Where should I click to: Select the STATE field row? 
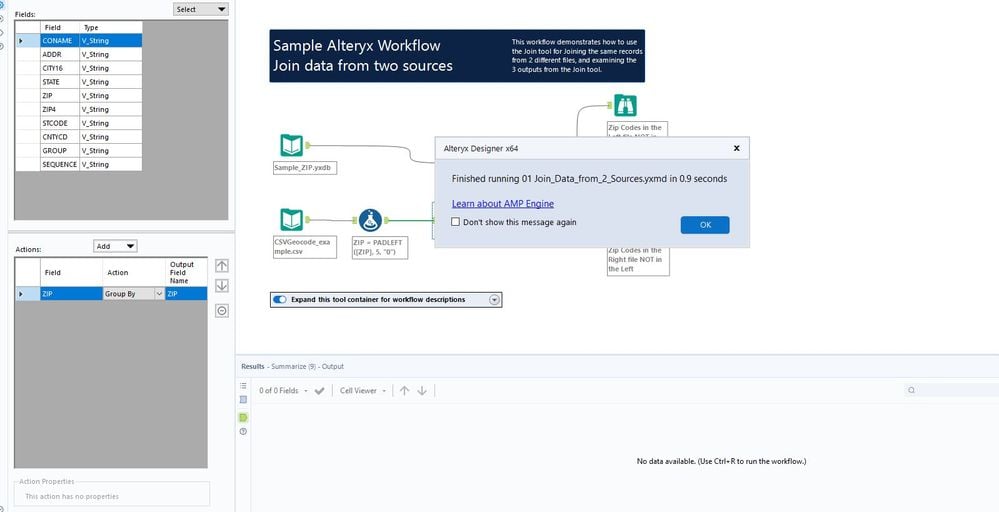click(78, 82)
